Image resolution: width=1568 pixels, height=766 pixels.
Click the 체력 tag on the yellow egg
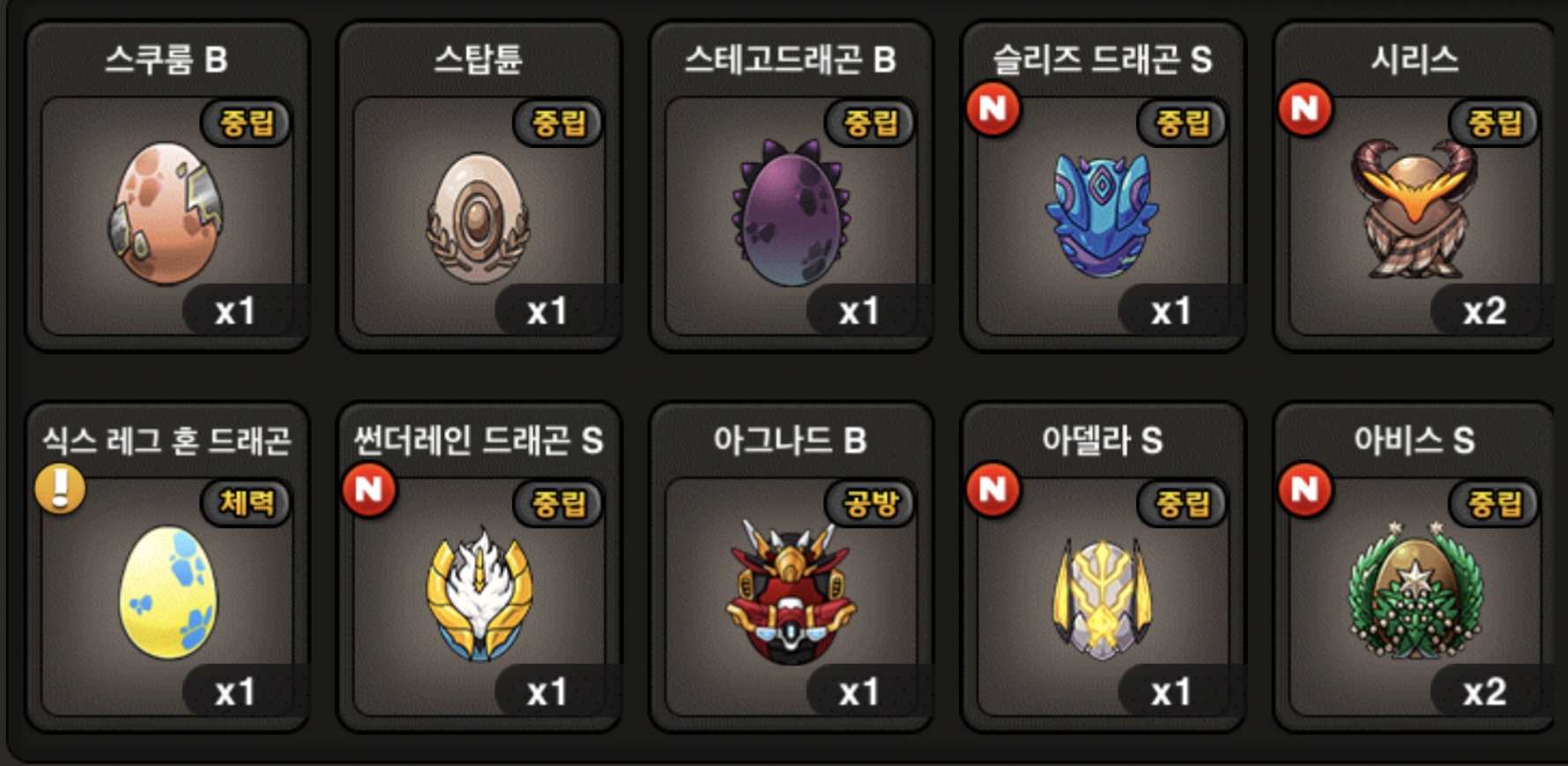246,503
